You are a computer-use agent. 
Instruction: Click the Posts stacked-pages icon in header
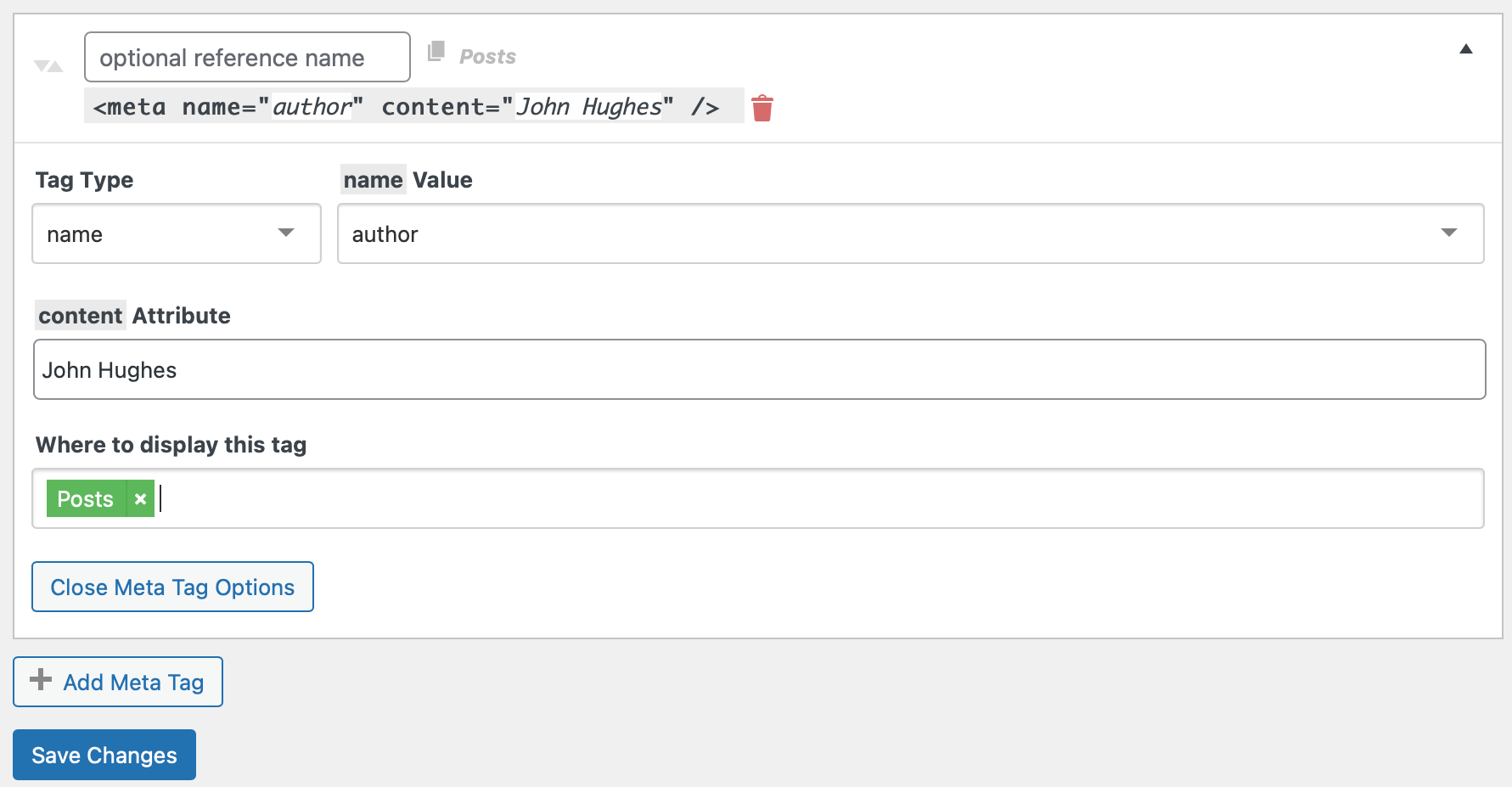pyautogui.click(x=436, y=52)
